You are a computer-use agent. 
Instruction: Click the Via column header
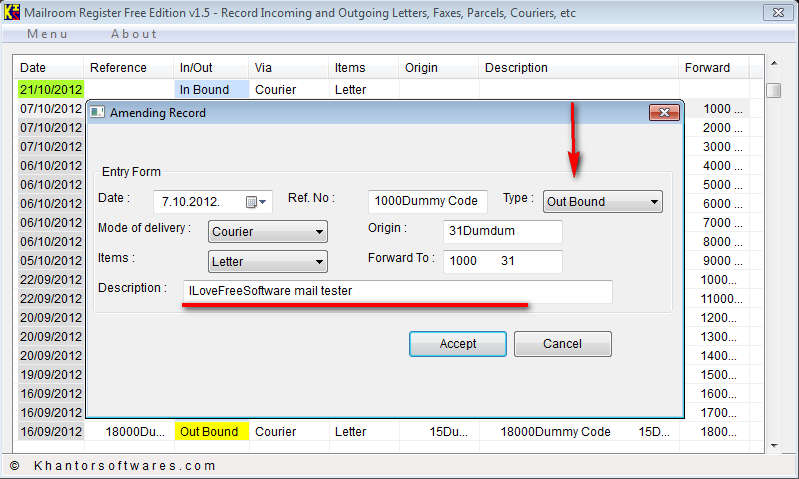click(x=288, y=68)
